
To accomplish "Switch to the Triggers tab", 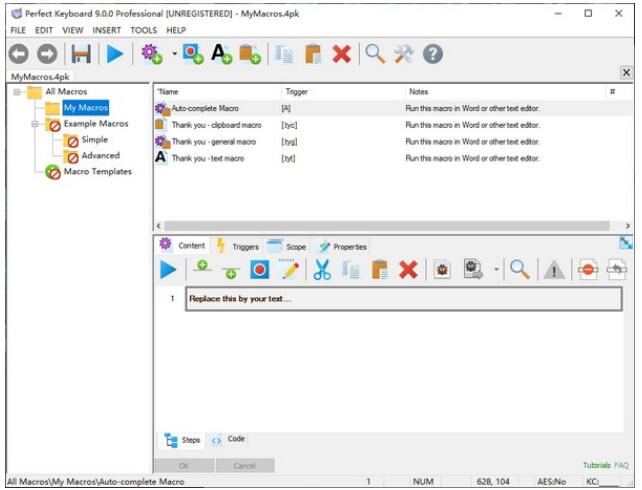I will click(238, 246).
